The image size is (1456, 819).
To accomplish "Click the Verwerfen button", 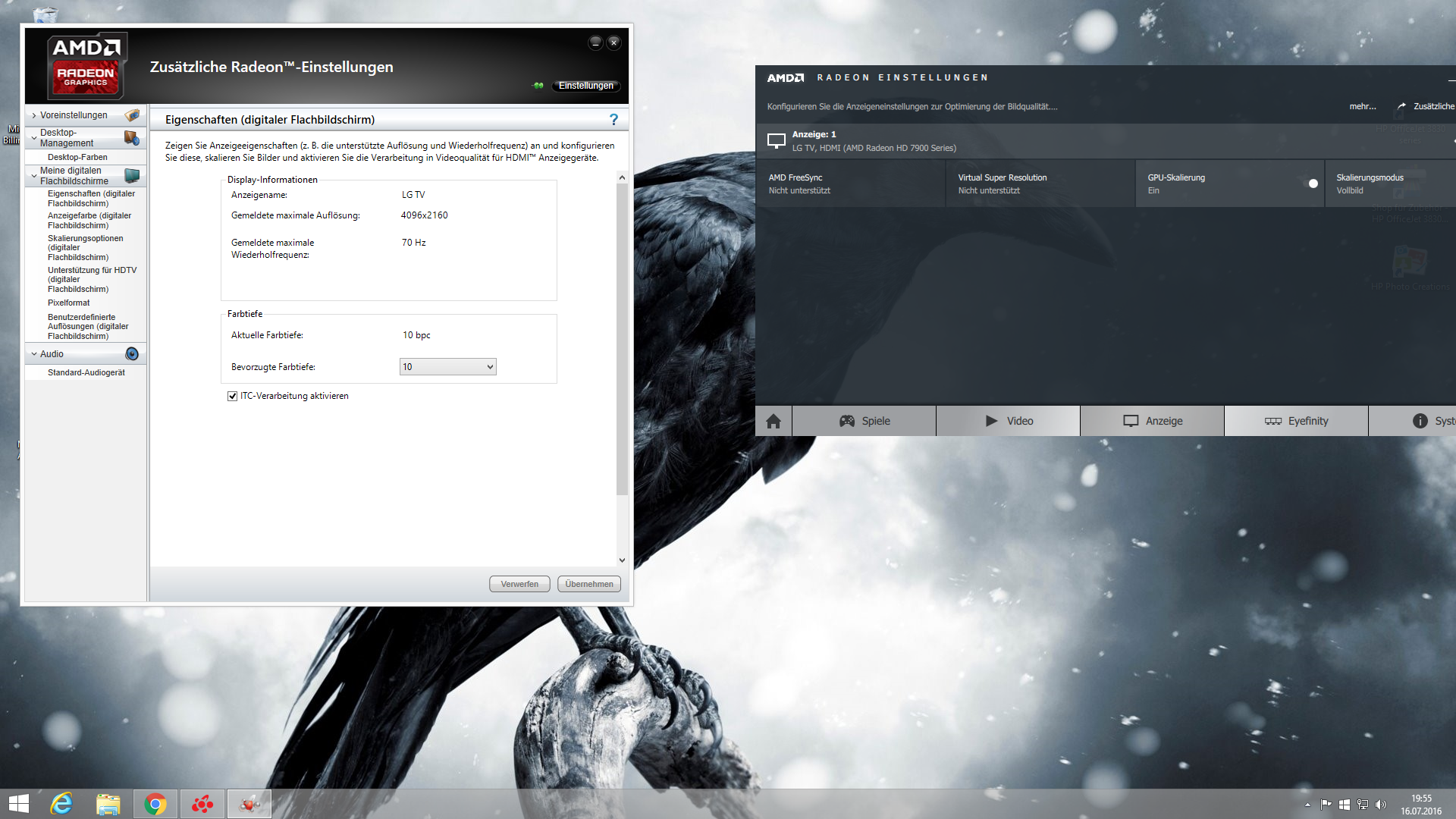I will pos(519,584).
